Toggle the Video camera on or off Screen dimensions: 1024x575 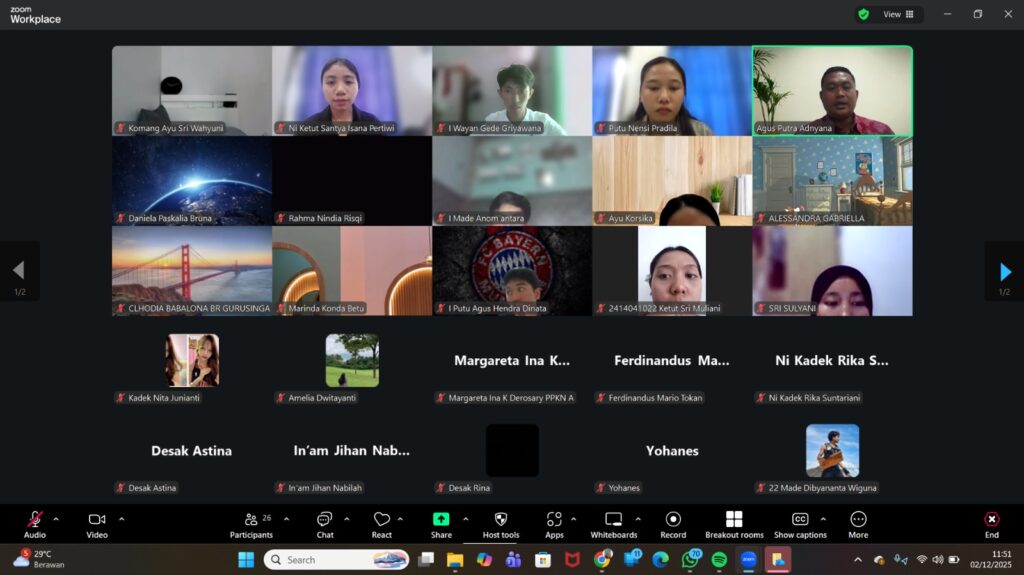click(97, 524)
